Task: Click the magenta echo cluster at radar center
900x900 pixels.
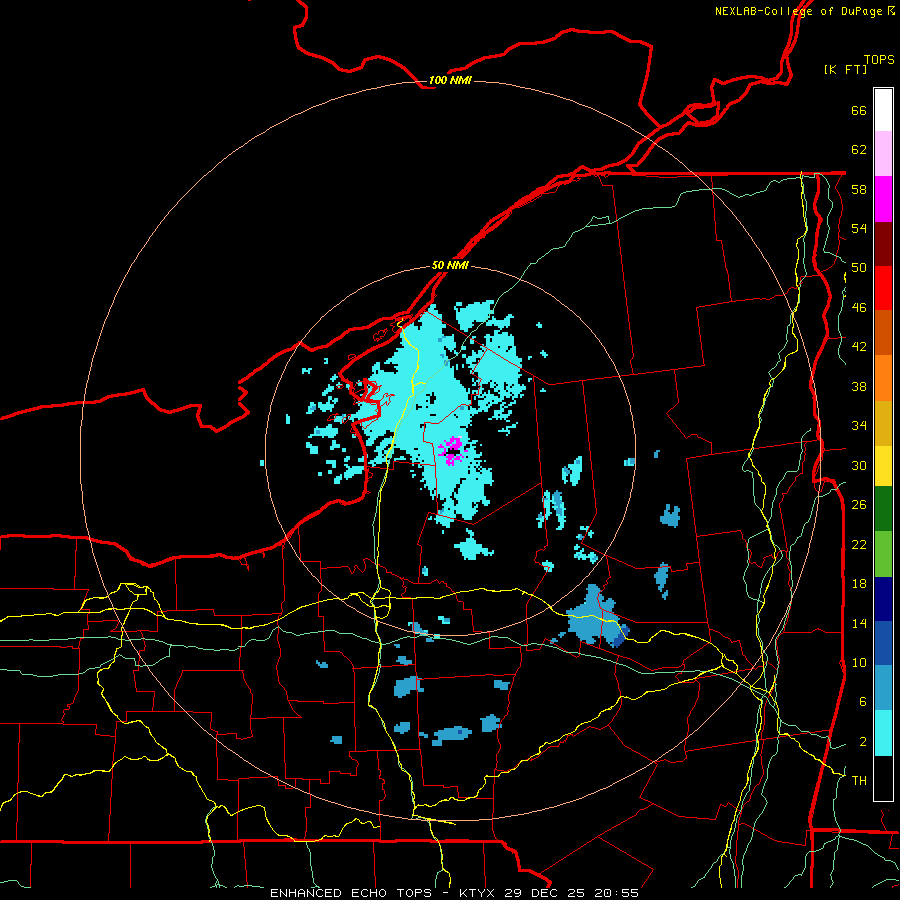Action: pos(452,450)
